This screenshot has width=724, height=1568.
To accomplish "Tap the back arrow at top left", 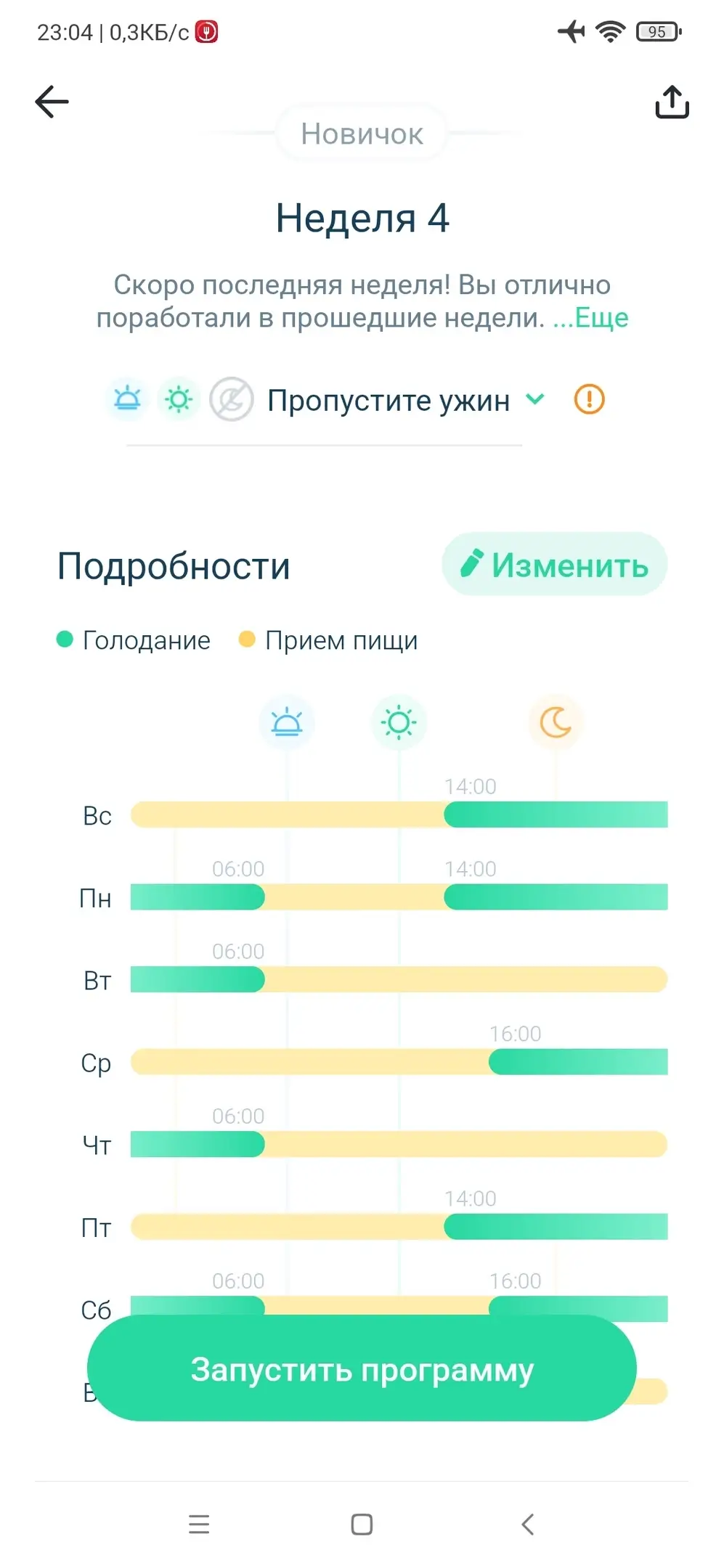I will [x=52, y=102].
